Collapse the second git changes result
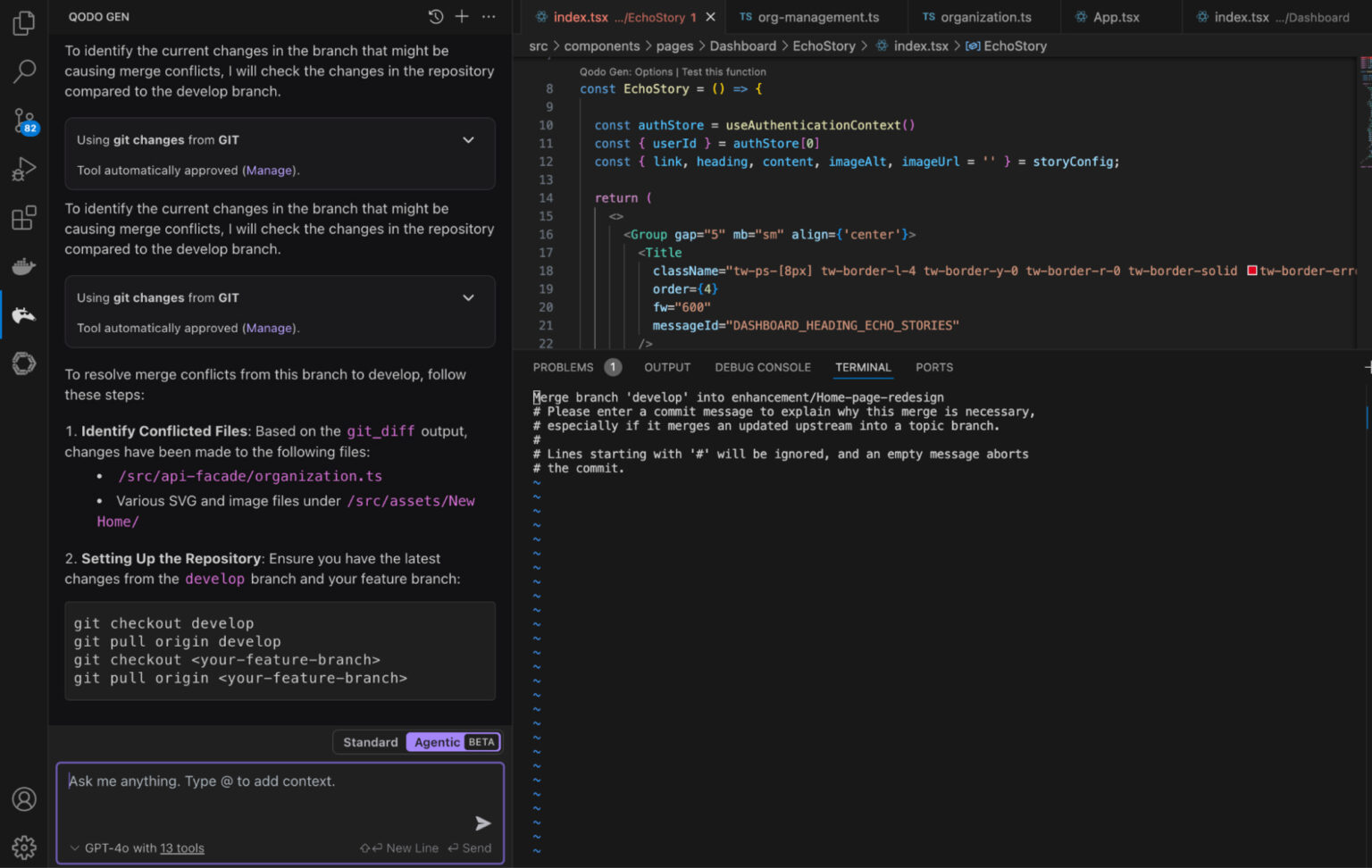1372x868 pixels. coord(468,297)
